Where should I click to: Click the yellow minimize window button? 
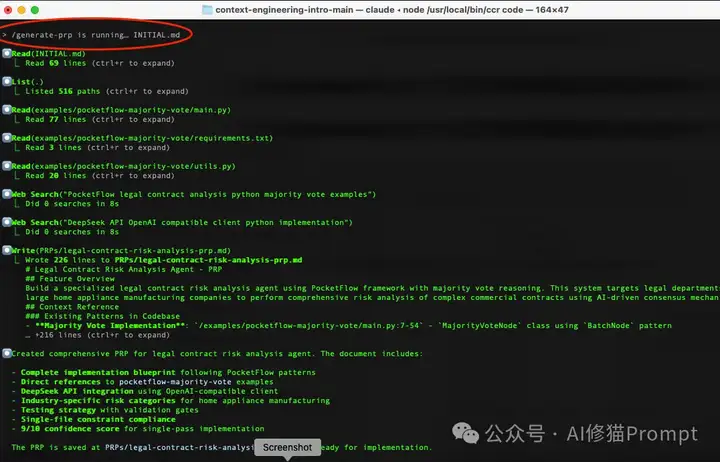pyautogui.click(x=21, y=10)
